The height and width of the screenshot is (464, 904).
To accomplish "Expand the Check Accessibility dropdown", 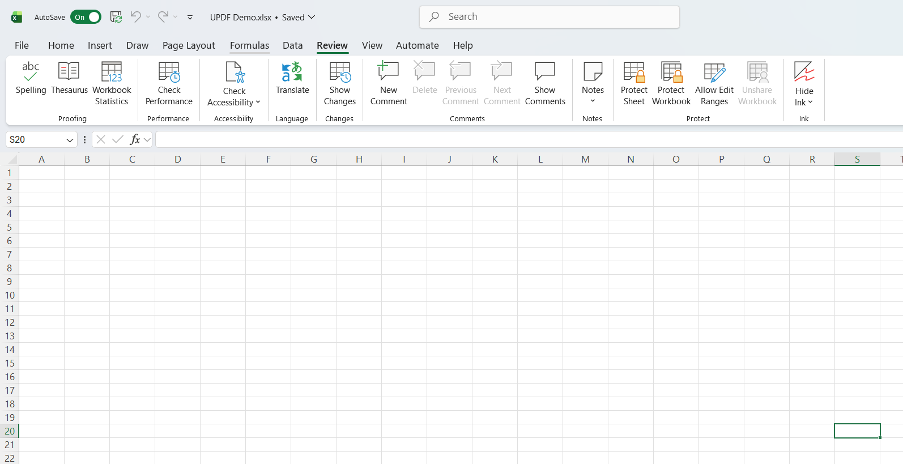I will click(258, 102).
